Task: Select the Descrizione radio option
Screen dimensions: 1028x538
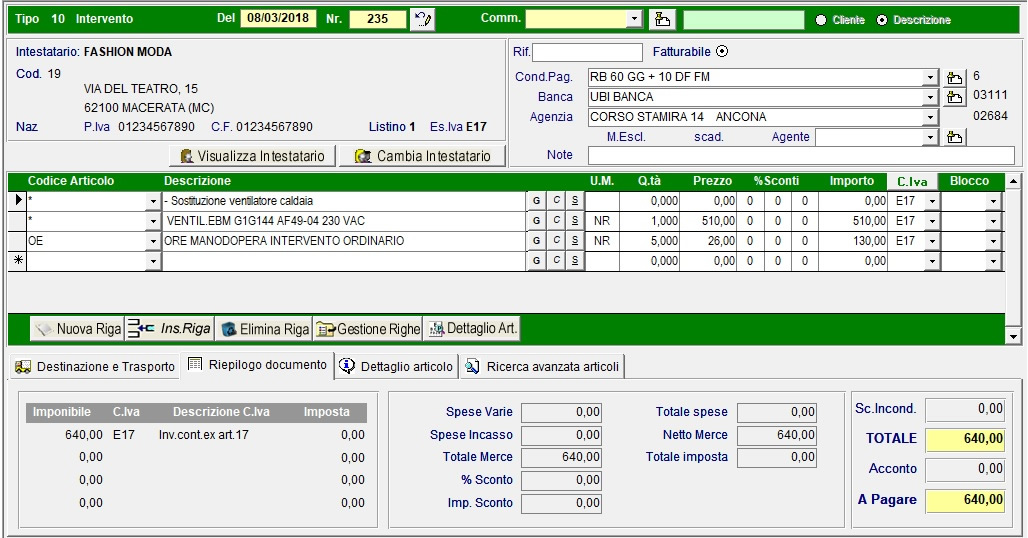Action: pyautogui.click(x=882, y=20)
